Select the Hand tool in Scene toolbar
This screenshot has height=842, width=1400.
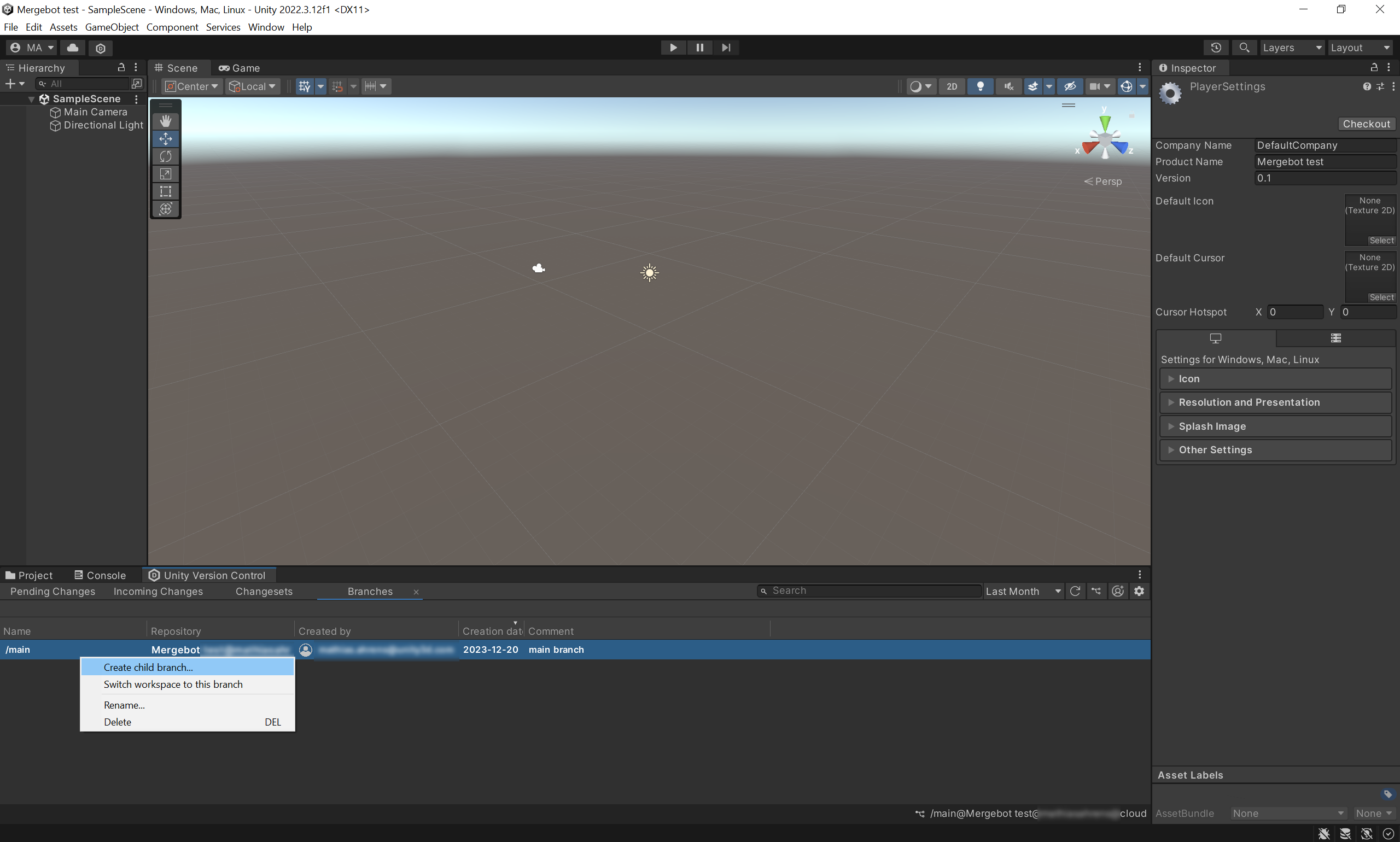pyautogui.click(x=165, y=121)
